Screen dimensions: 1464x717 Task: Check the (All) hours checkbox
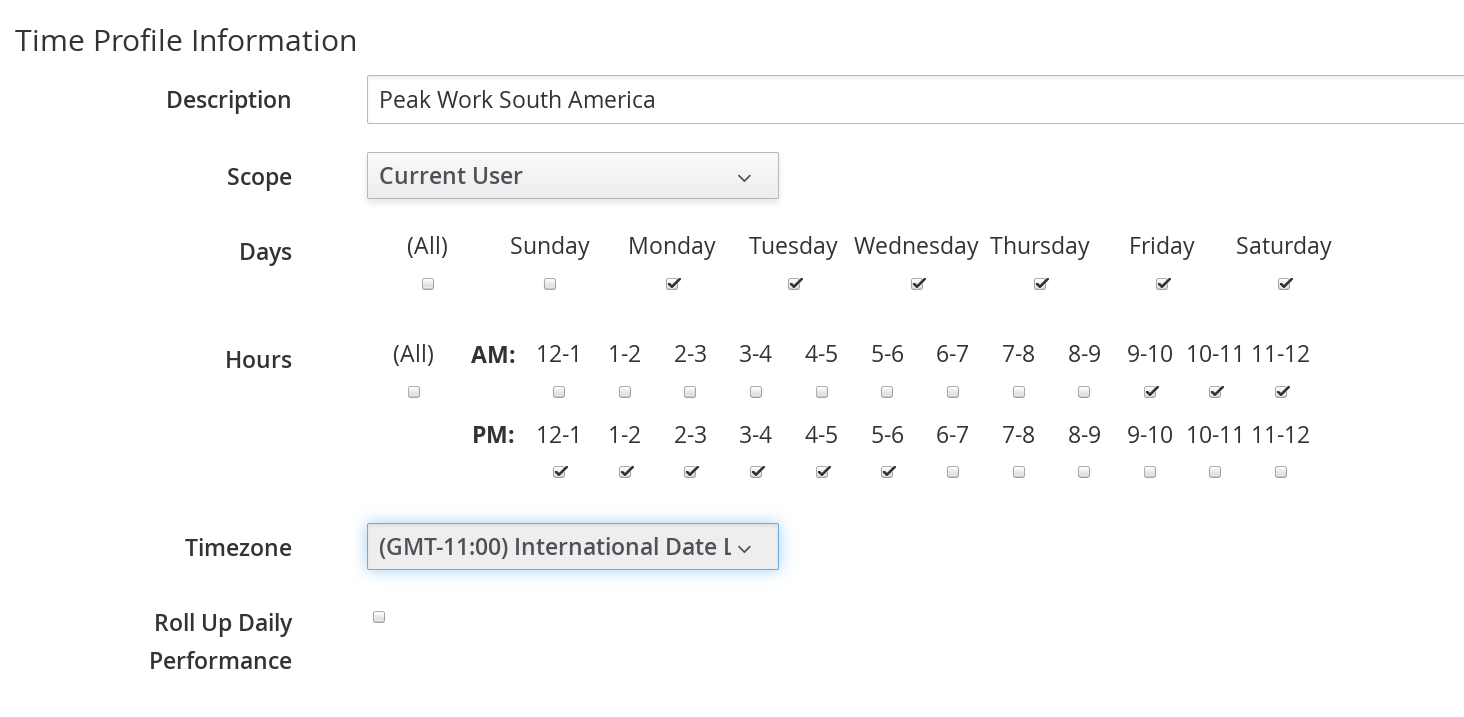coord(414,392)
